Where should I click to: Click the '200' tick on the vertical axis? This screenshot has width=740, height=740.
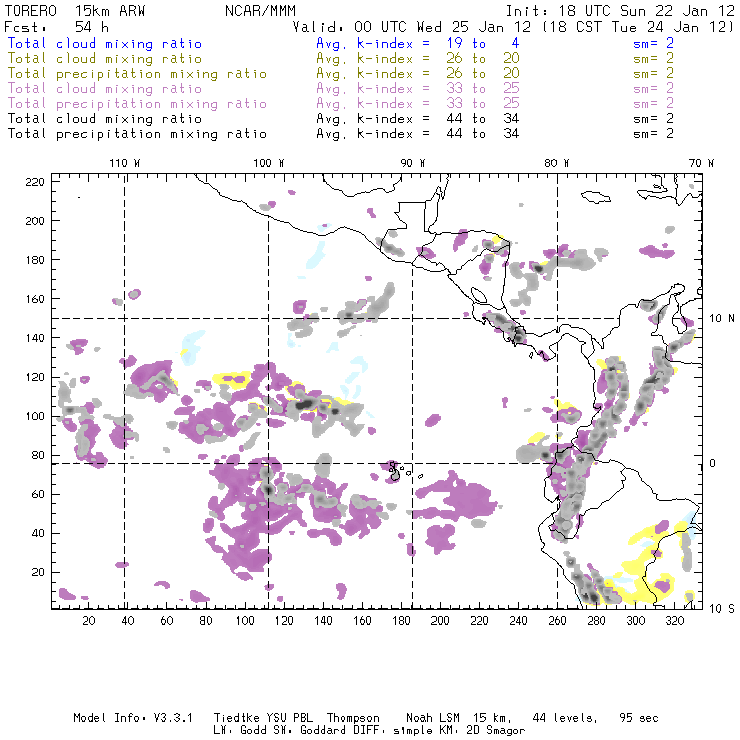pos(35,221)
